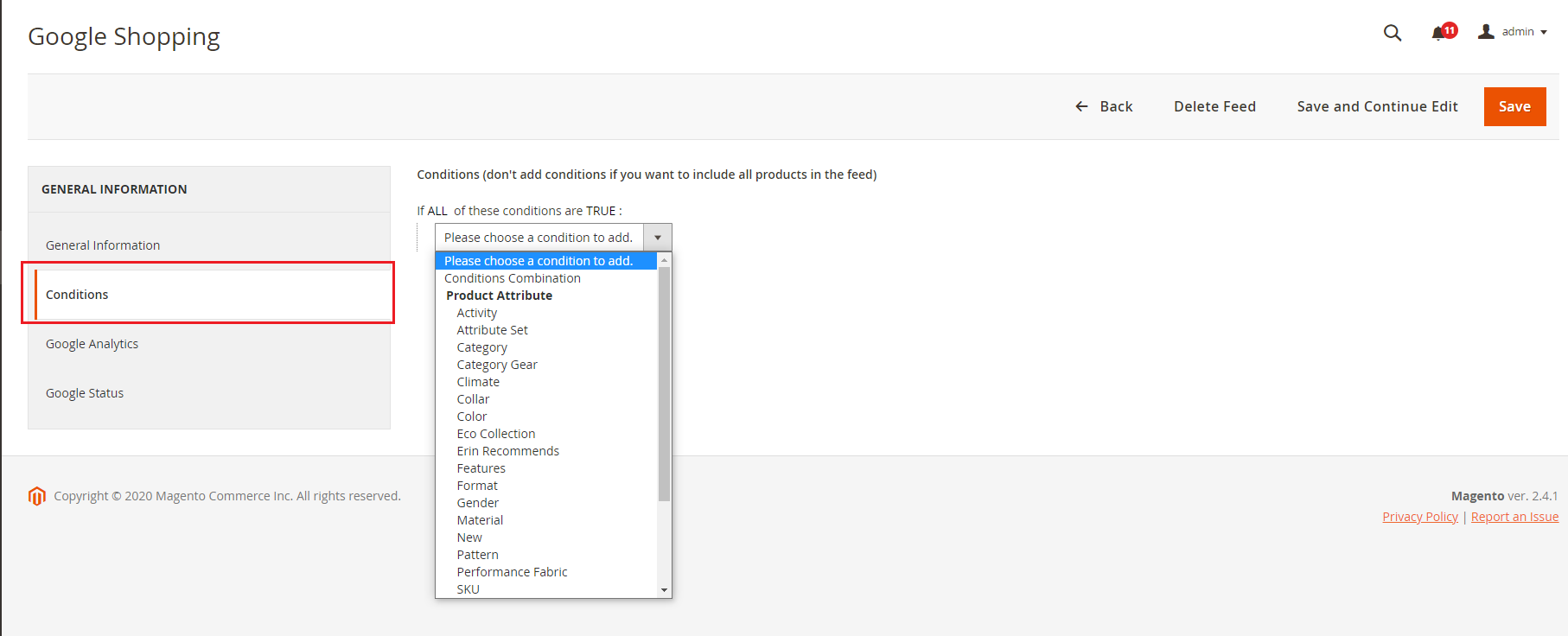Click the ALL aggregator in the condition rule

click(x=437, y=211)
